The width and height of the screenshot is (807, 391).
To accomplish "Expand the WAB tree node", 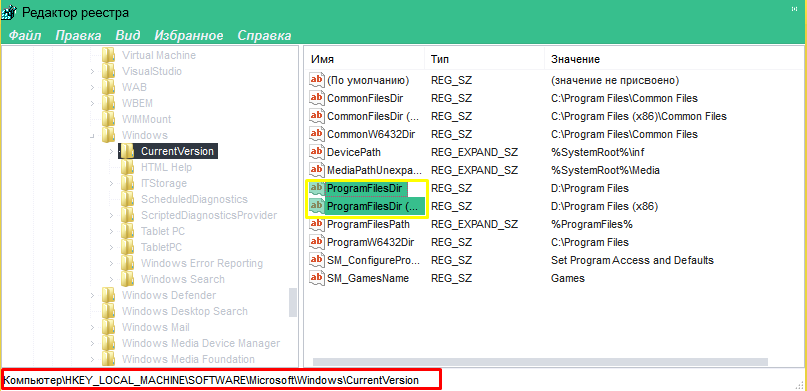I will 92,87.
